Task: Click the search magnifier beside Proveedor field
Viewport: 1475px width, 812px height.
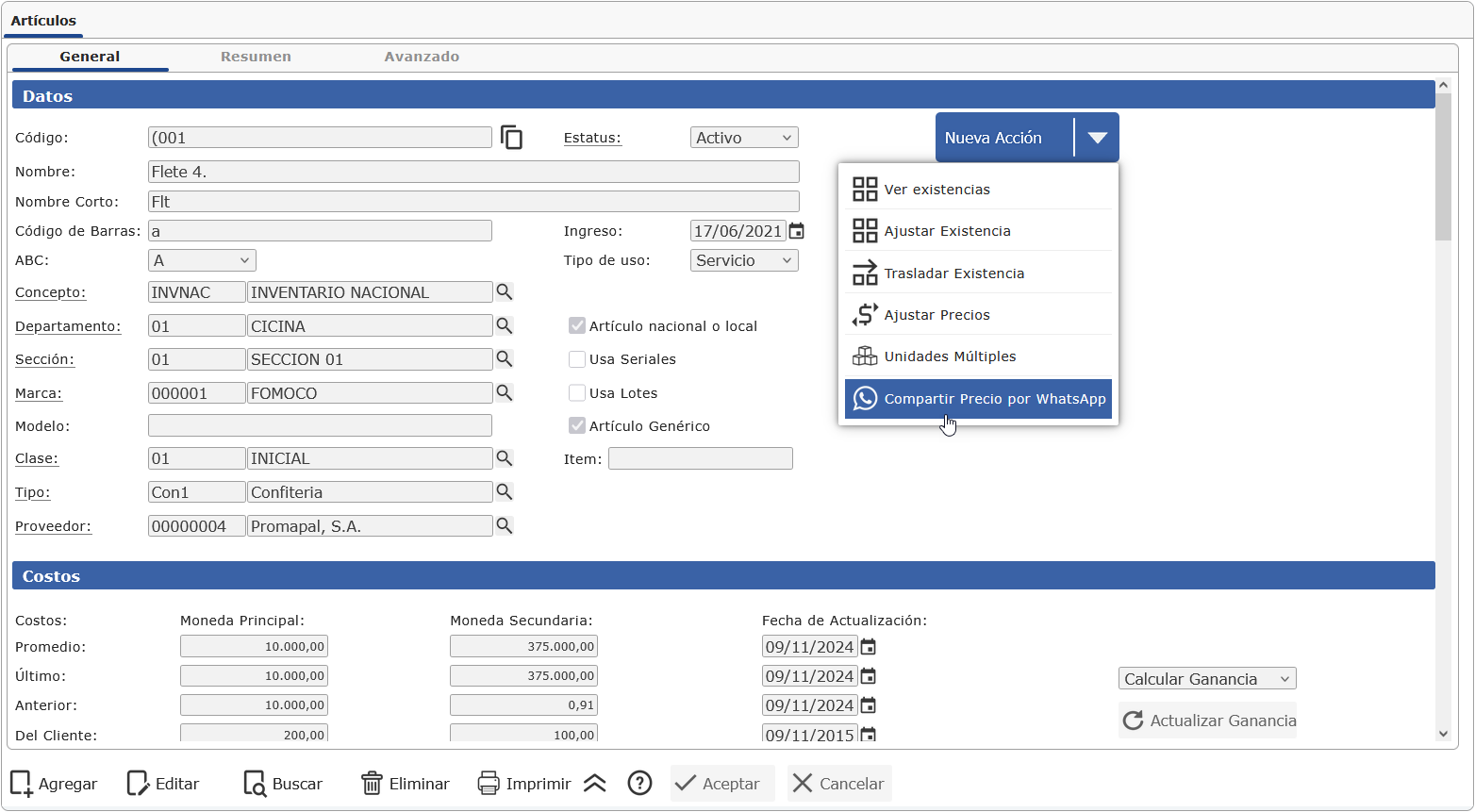Action: 505,526
